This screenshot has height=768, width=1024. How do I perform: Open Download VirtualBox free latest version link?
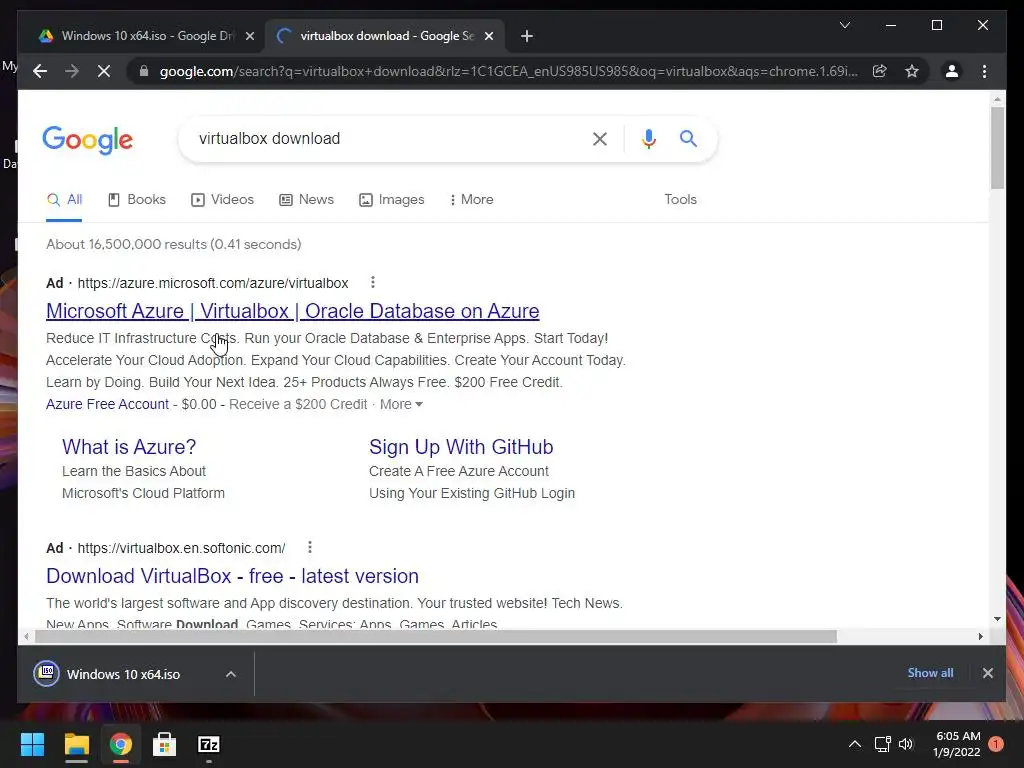coord(232,576)
